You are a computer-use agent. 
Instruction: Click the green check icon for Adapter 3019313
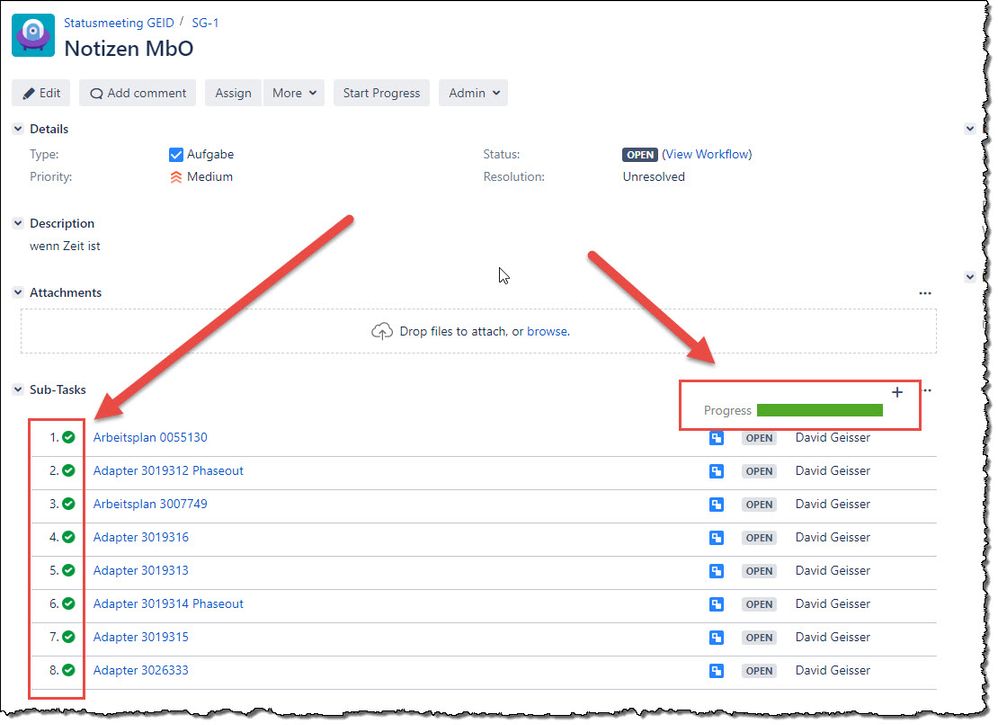(69, 570)
